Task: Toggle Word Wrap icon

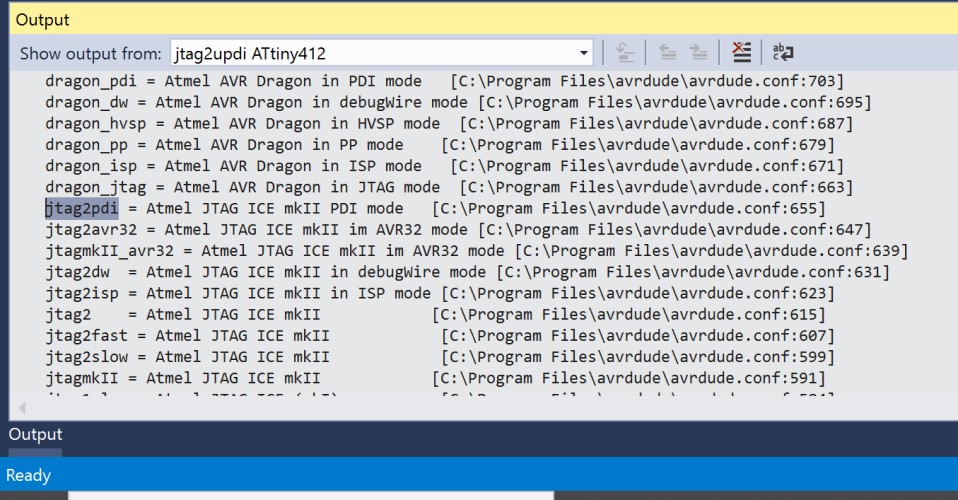Action: click(x=783, y=53)
